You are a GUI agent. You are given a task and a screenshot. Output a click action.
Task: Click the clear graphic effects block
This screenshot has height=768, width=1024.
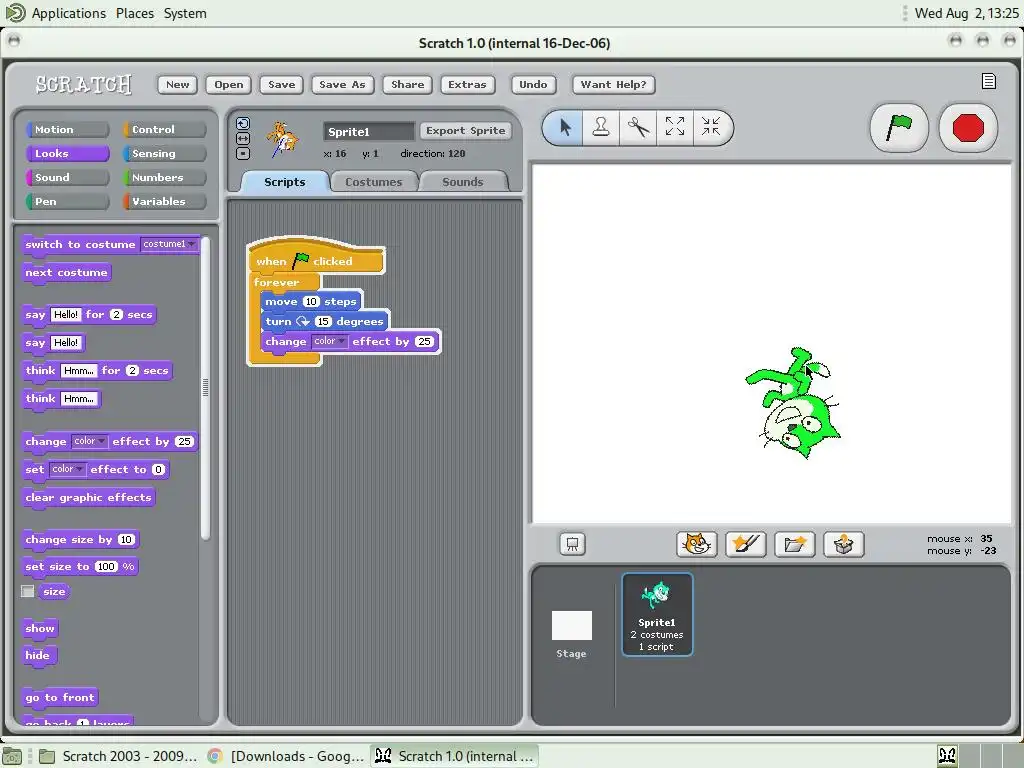[x=89, y=498]
